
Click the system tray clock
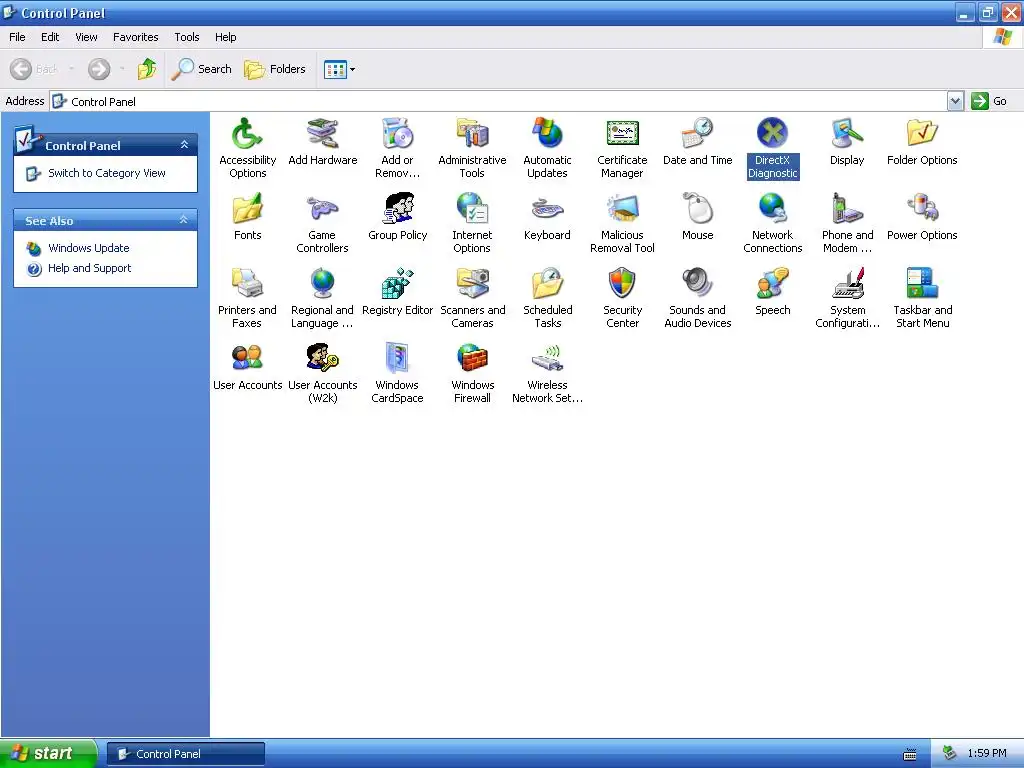tap(987, 754)
